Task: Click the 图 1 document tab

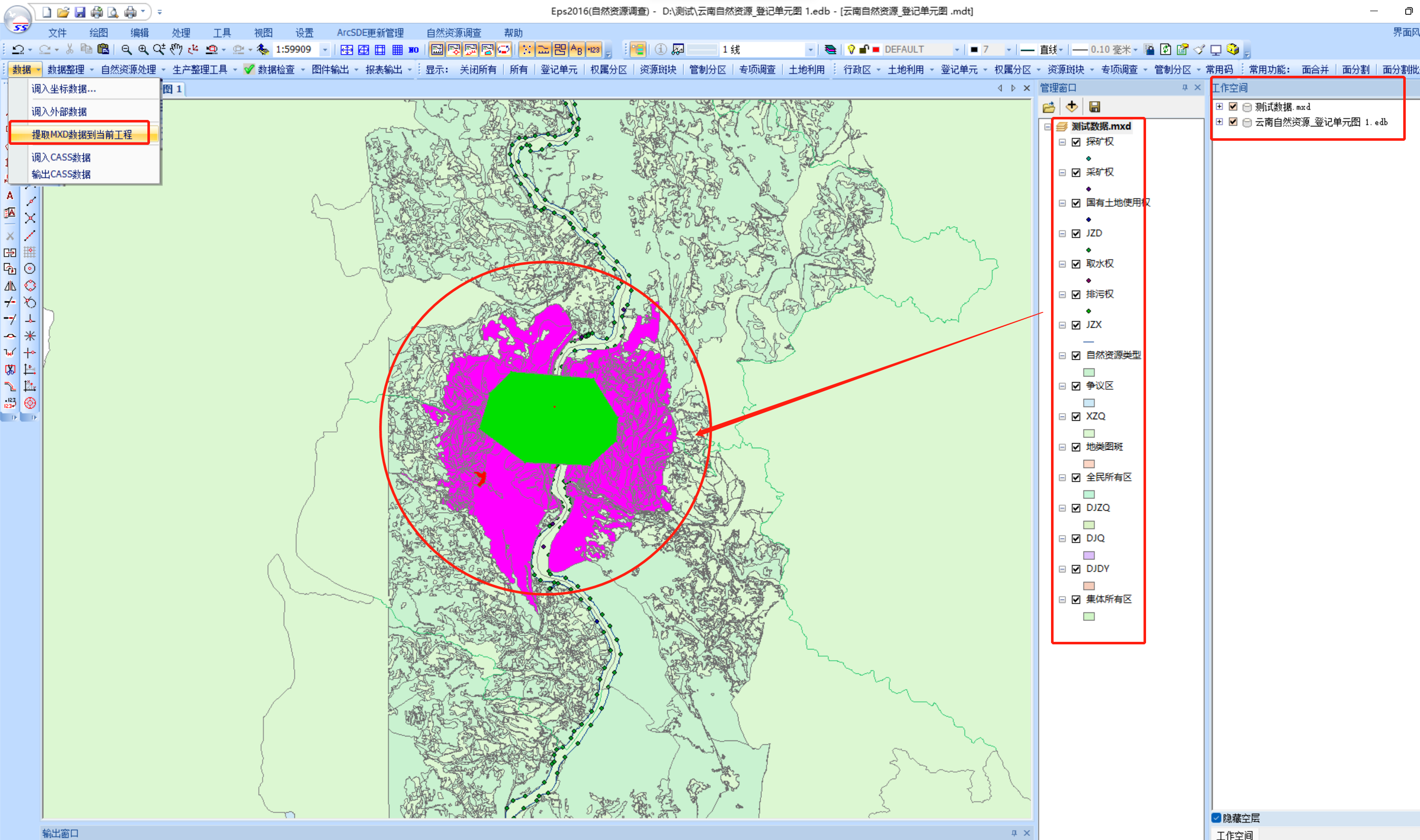Action: click(x=173, y=89)
